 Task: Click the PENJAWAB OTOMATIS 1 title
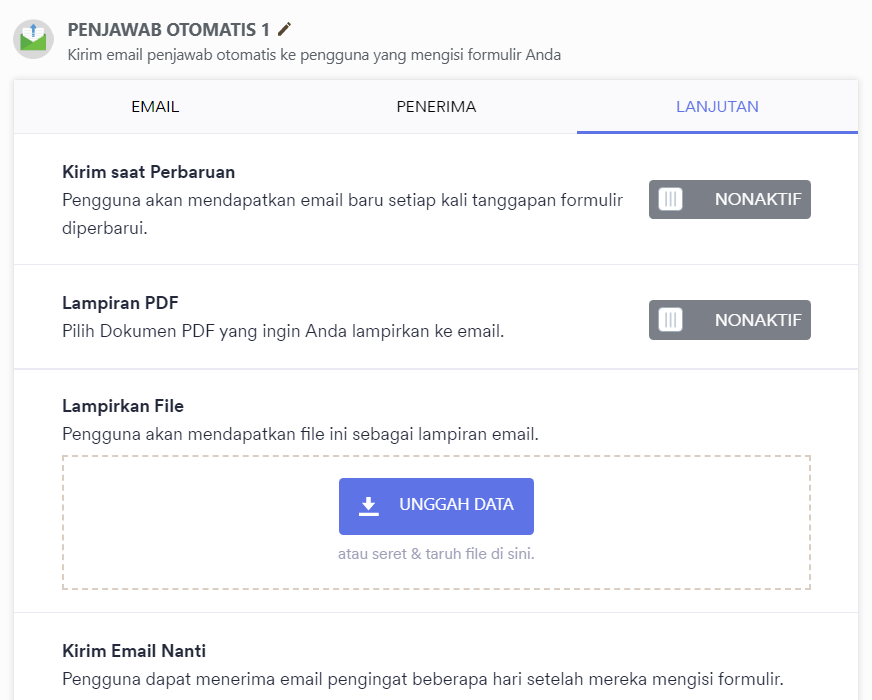pos(169,29)
